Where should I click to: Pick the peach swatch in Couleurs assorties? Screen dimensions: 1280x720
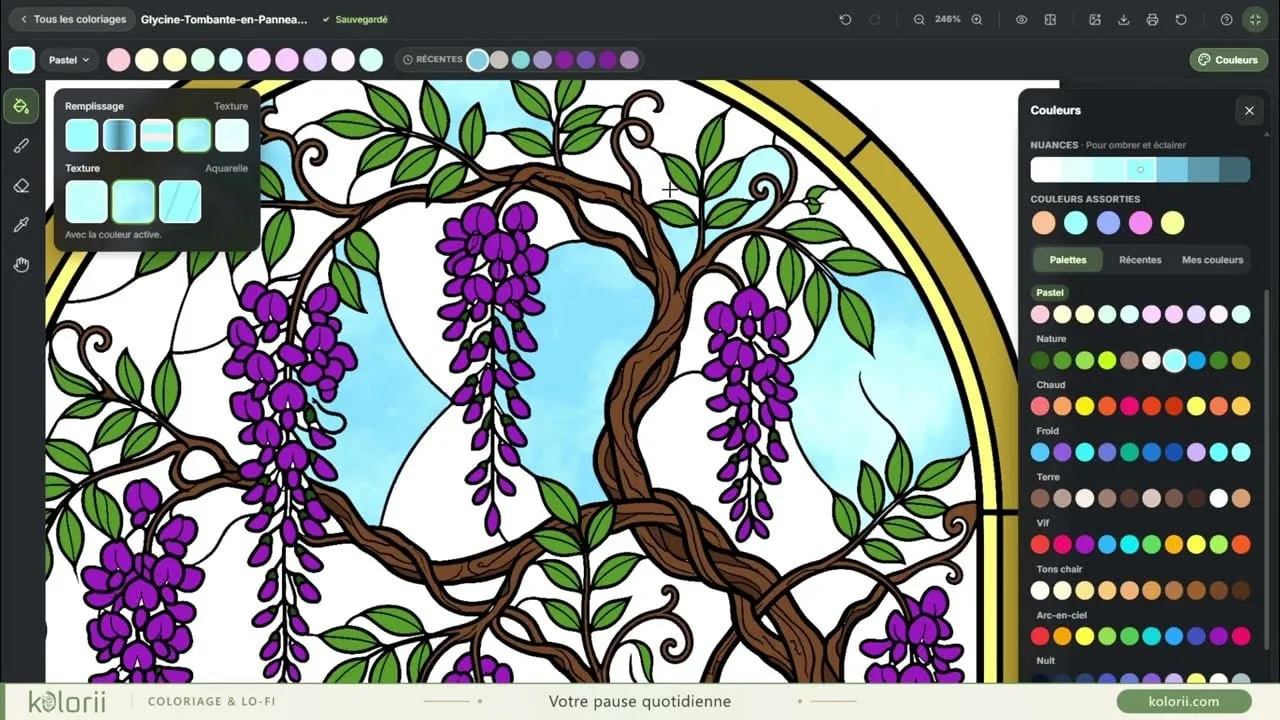point(1044,223)
